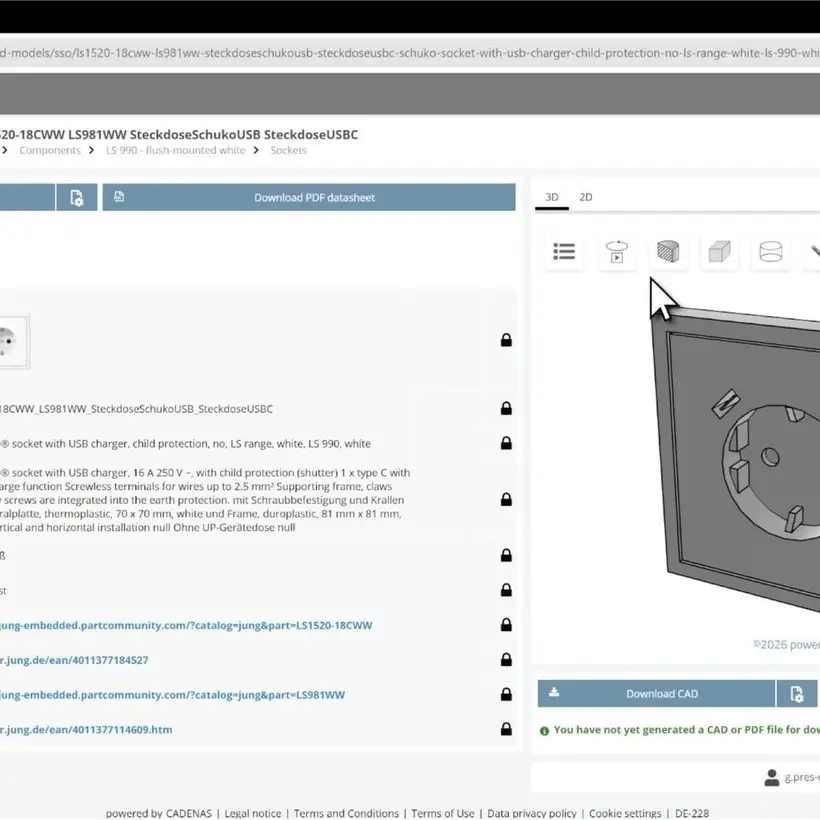Open Terms and Conditions footer link
This screenshot has height=820, width=820.
pyautogui.click(x=346, y=813)
